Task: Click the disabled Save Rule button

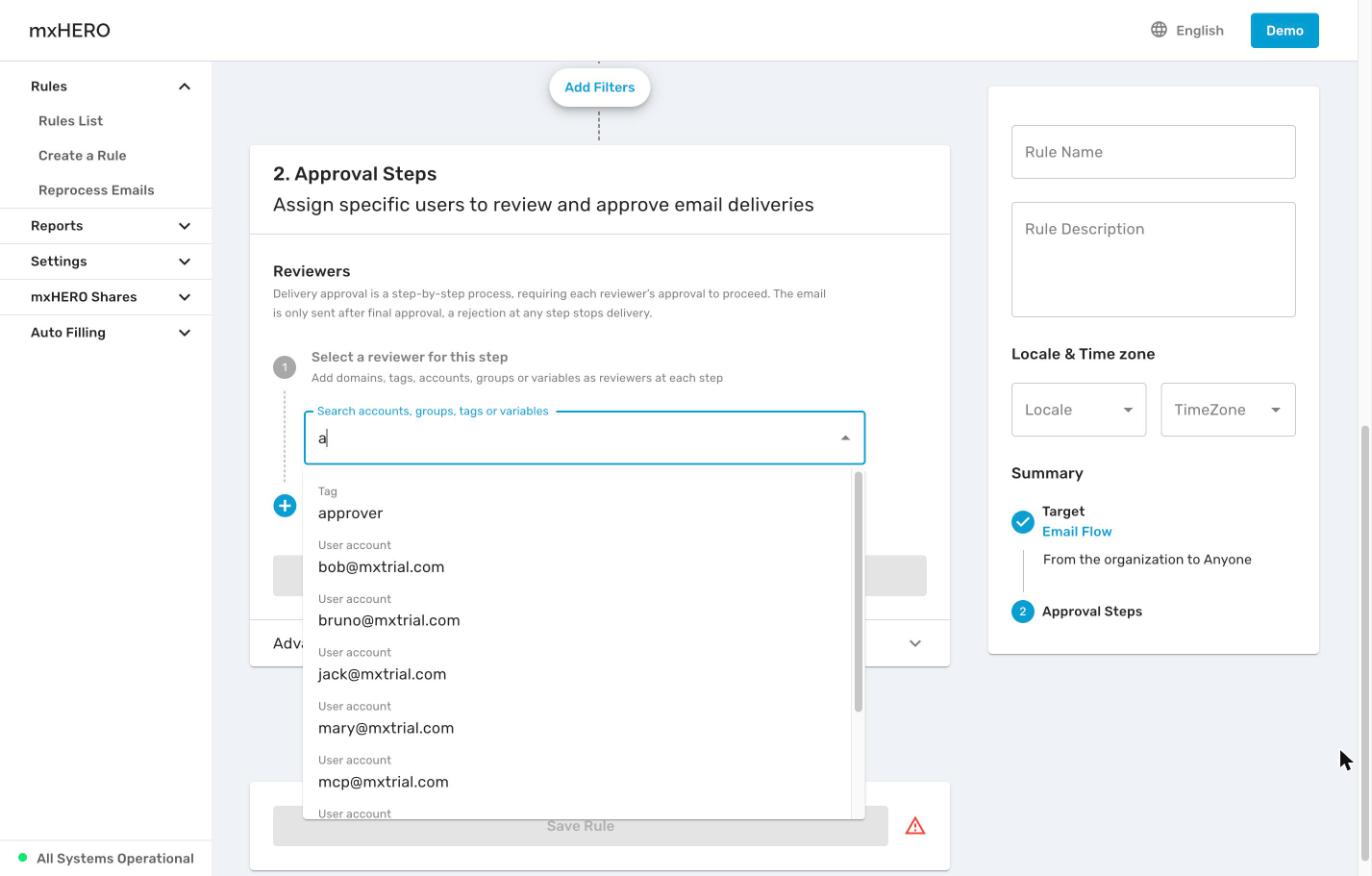Action: tap(580, 826)
